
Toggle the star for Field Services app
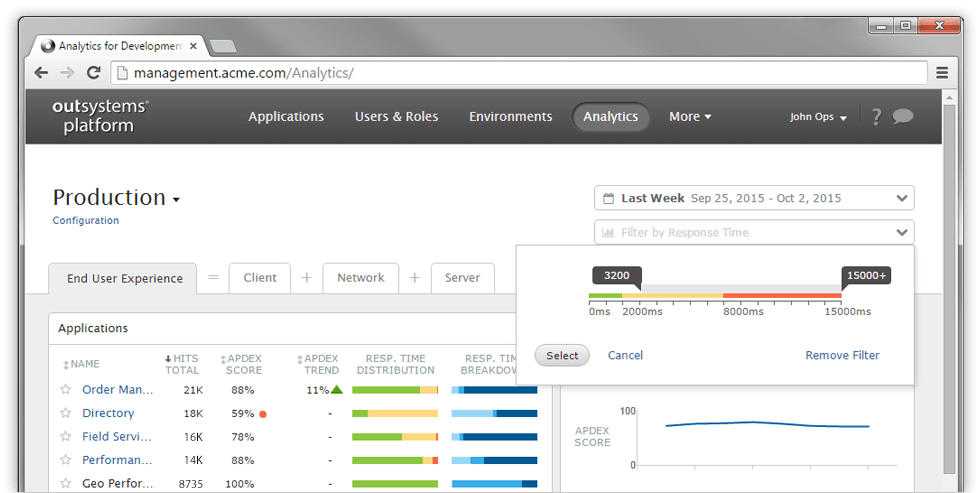point(66,437)
